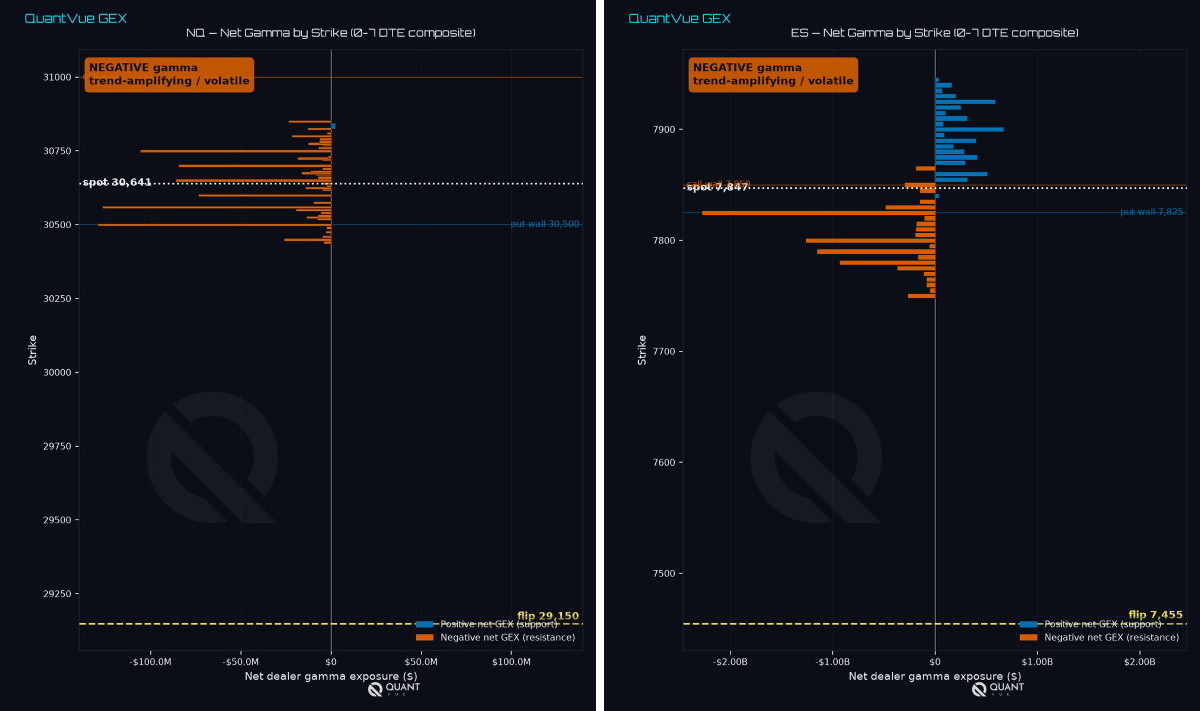
Task: Click the Quant Vue logo below NQ chart
Action: point(394,689)
